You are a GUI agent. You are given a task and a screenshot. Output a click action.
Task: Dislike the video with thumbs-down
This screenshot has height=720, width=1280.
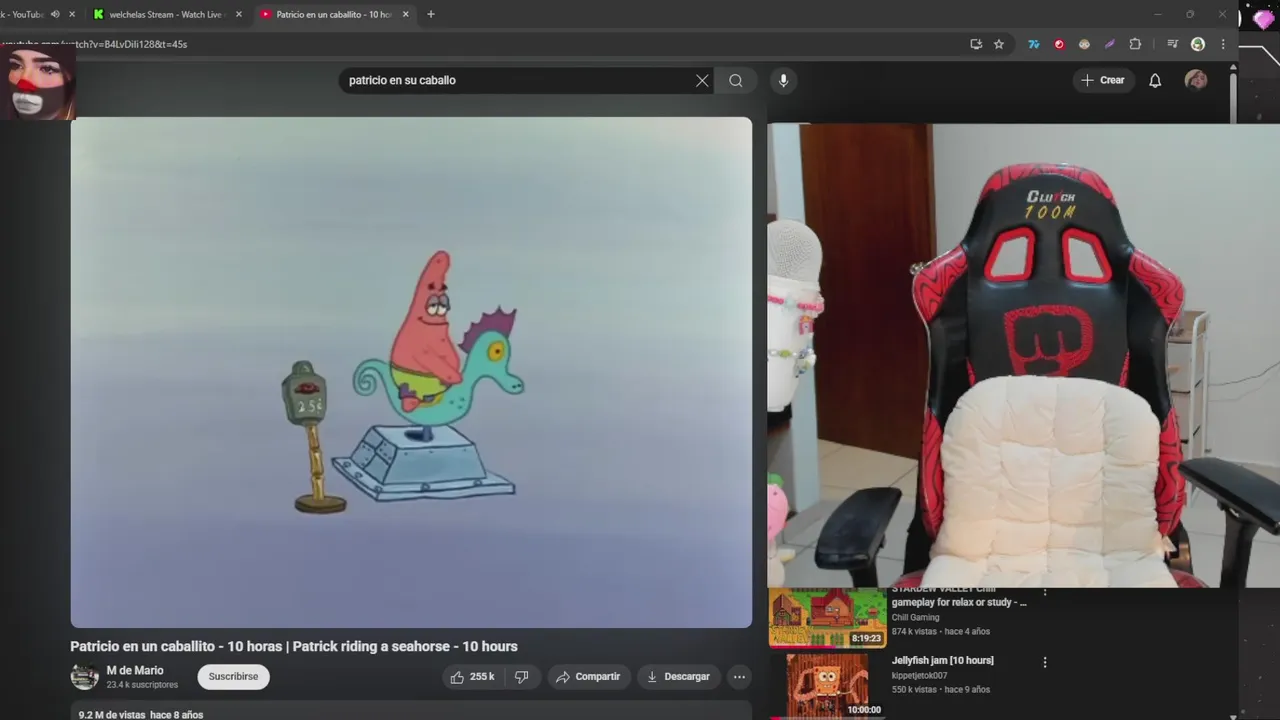point(522,677)
